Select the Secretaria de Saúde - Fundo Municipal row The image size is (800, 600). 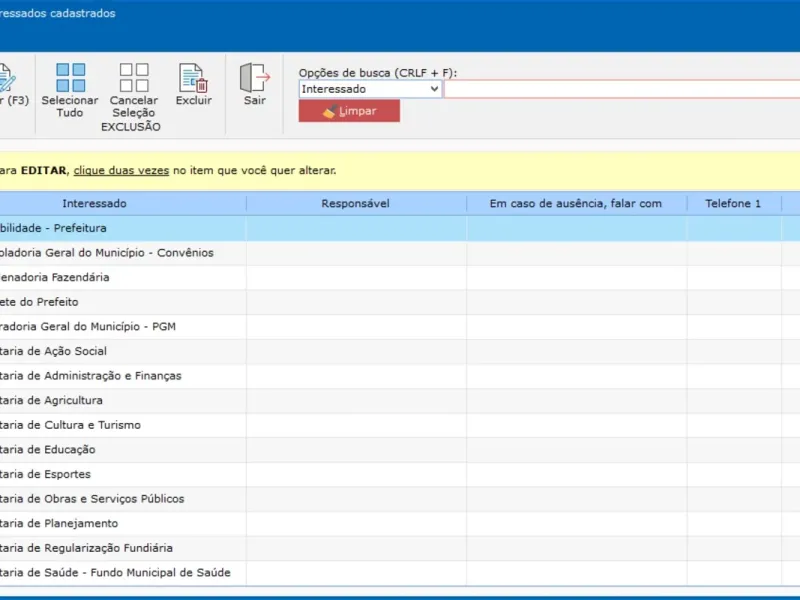tap(115, 572)
